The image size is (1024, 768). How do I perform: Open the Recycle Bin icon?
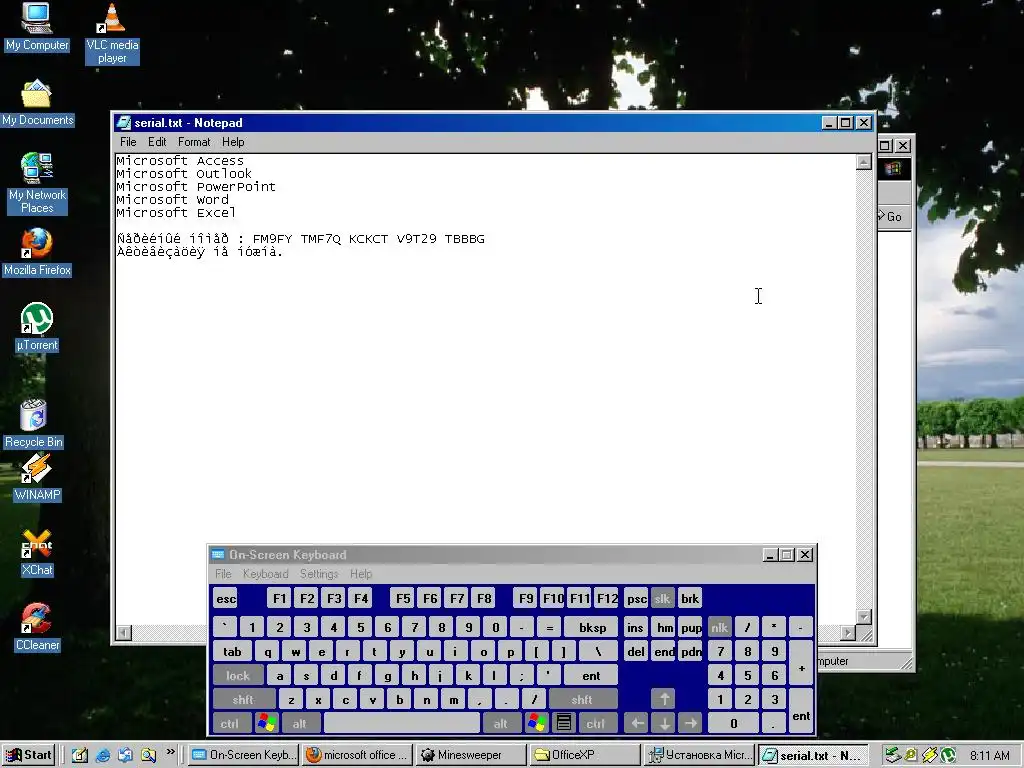coord(34,424)
